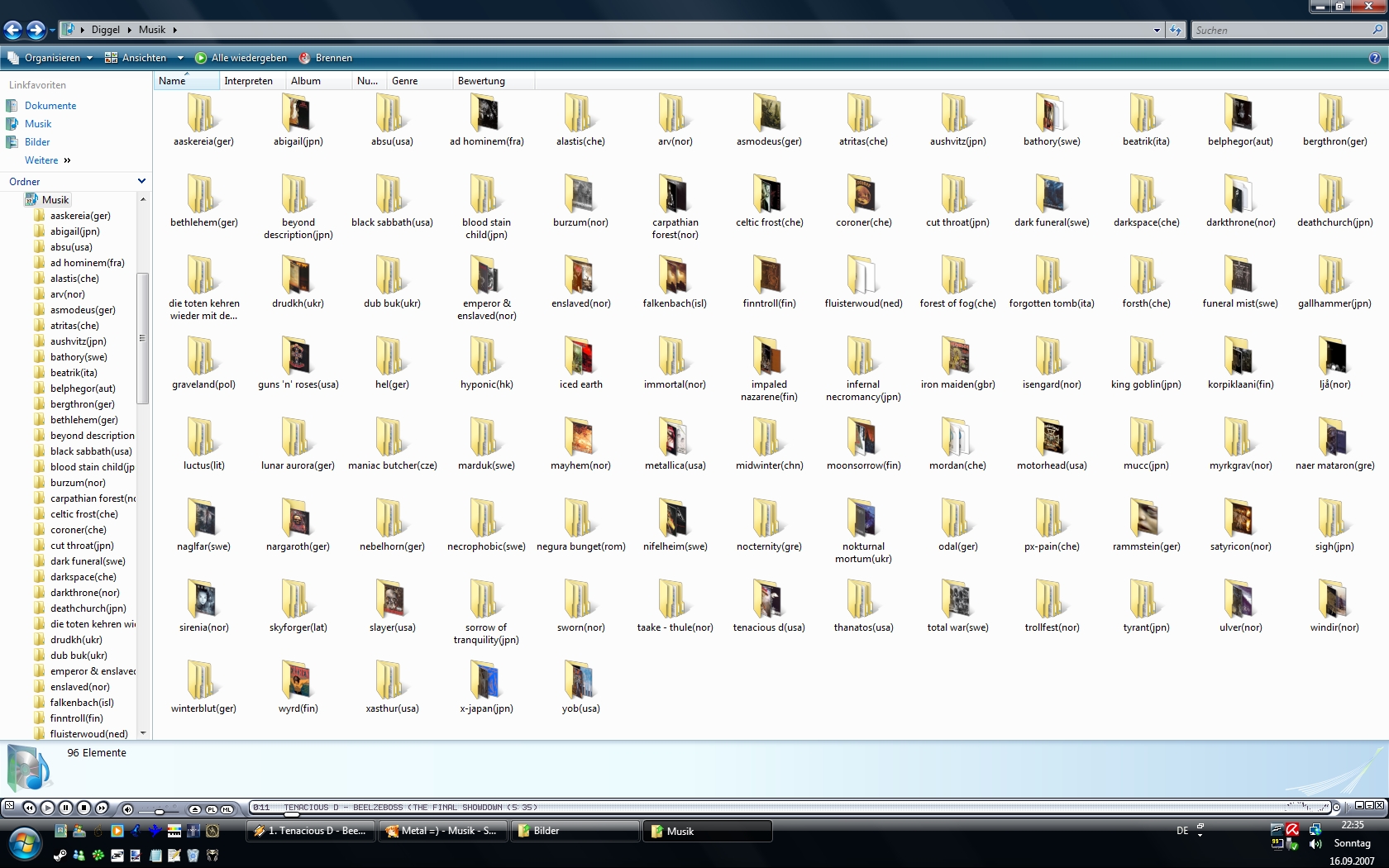Open the Ansichten views dropdown arrow
1389x868 pixels.
(x=180, y=58)
